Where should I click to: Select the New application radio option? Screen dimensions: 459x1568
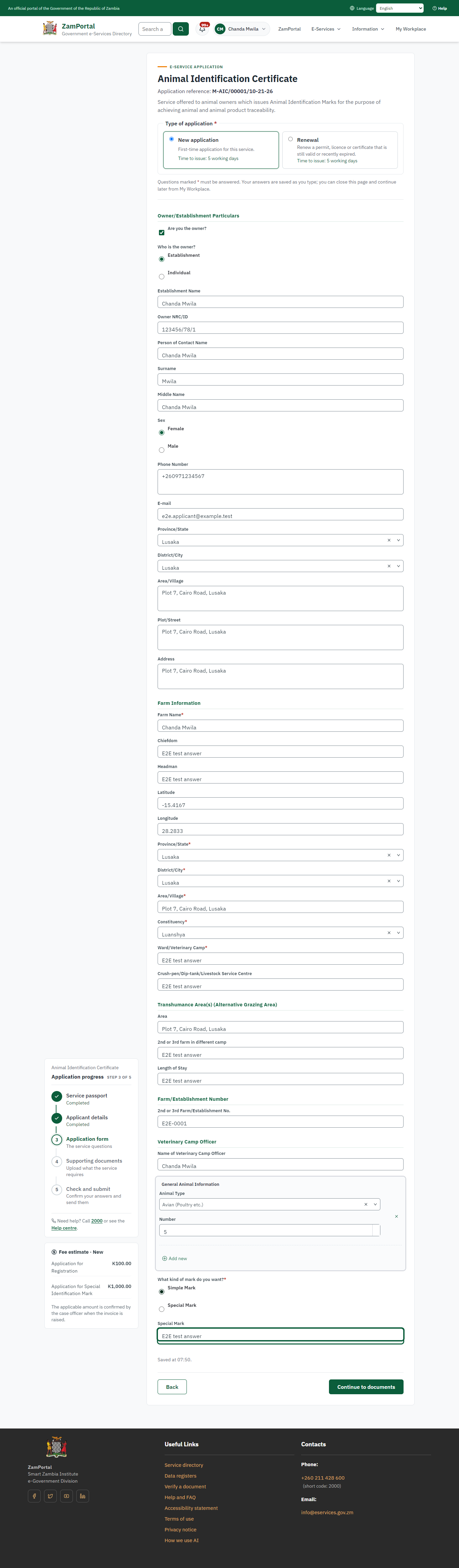[172, 139]
